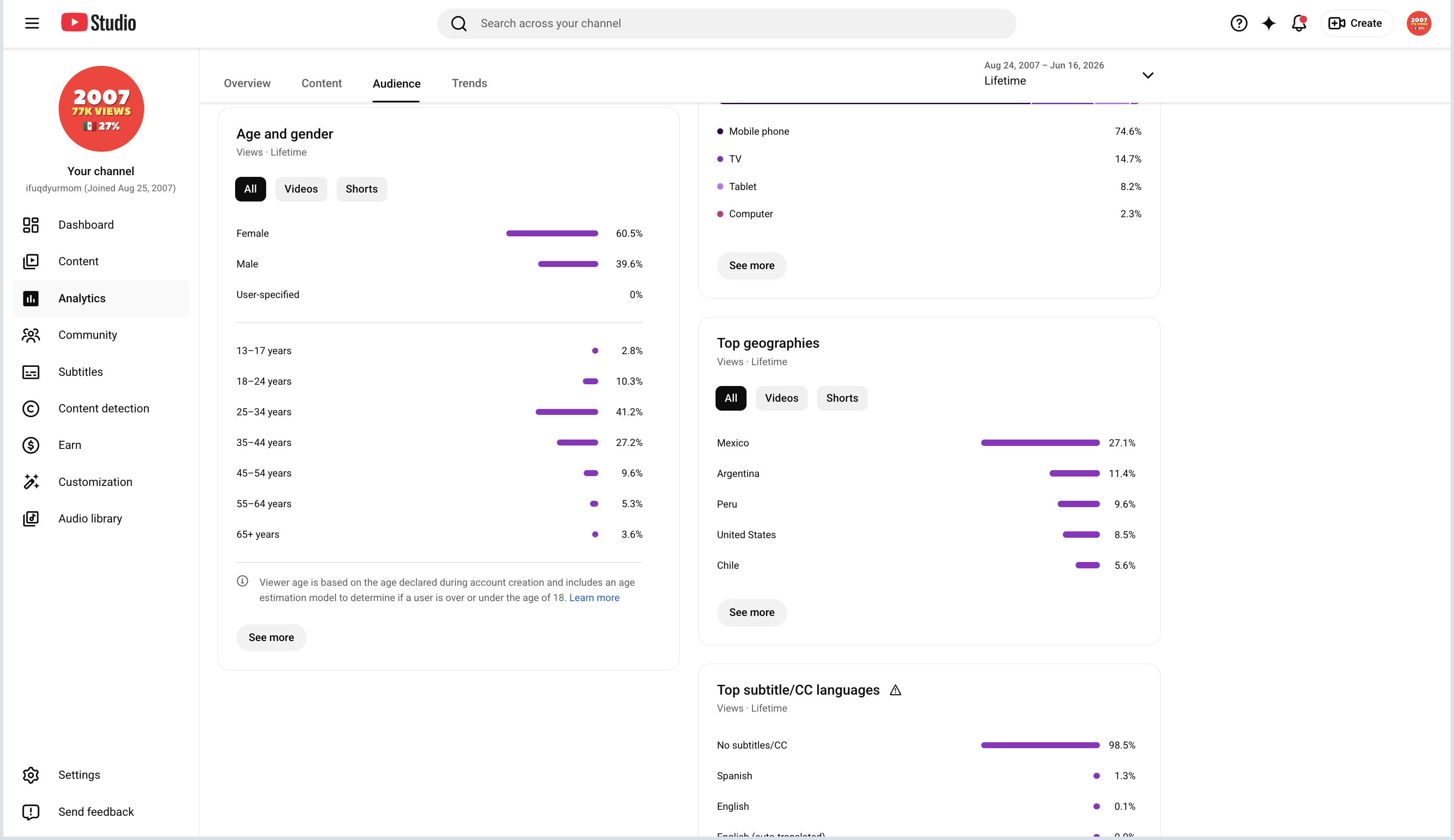Click the Content sidebar icon
Screen dimensions: 1454x840
pyautogui.click(x=31, y=261)
